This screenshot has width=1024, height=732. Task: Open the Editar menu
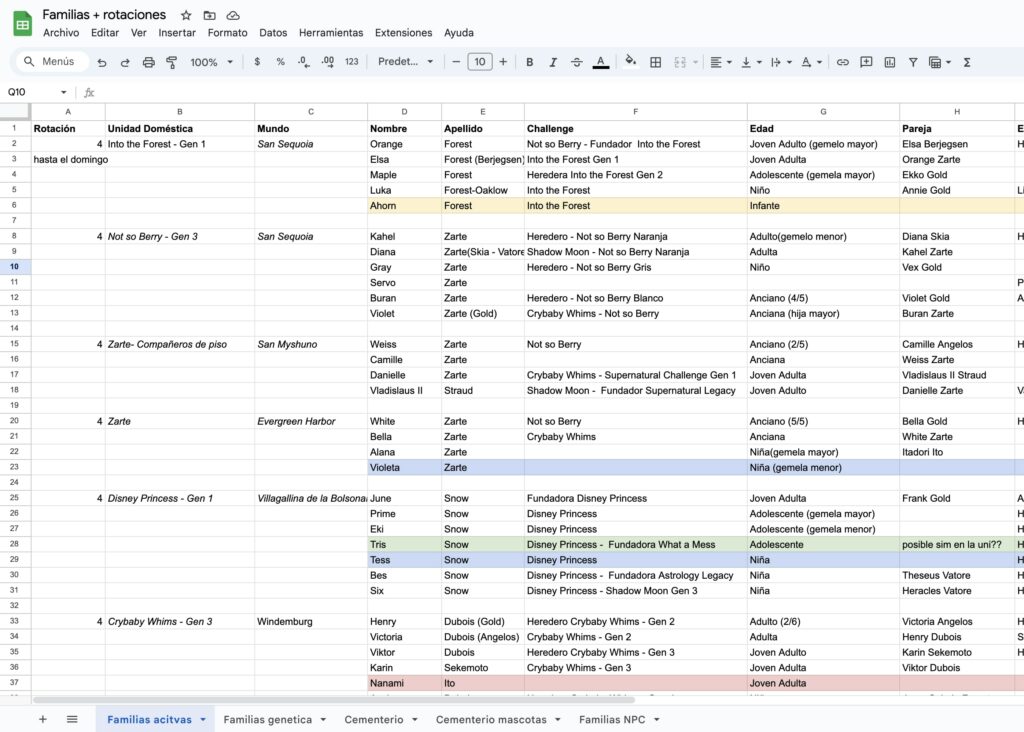pyautogui.click(x=105, y=33)
